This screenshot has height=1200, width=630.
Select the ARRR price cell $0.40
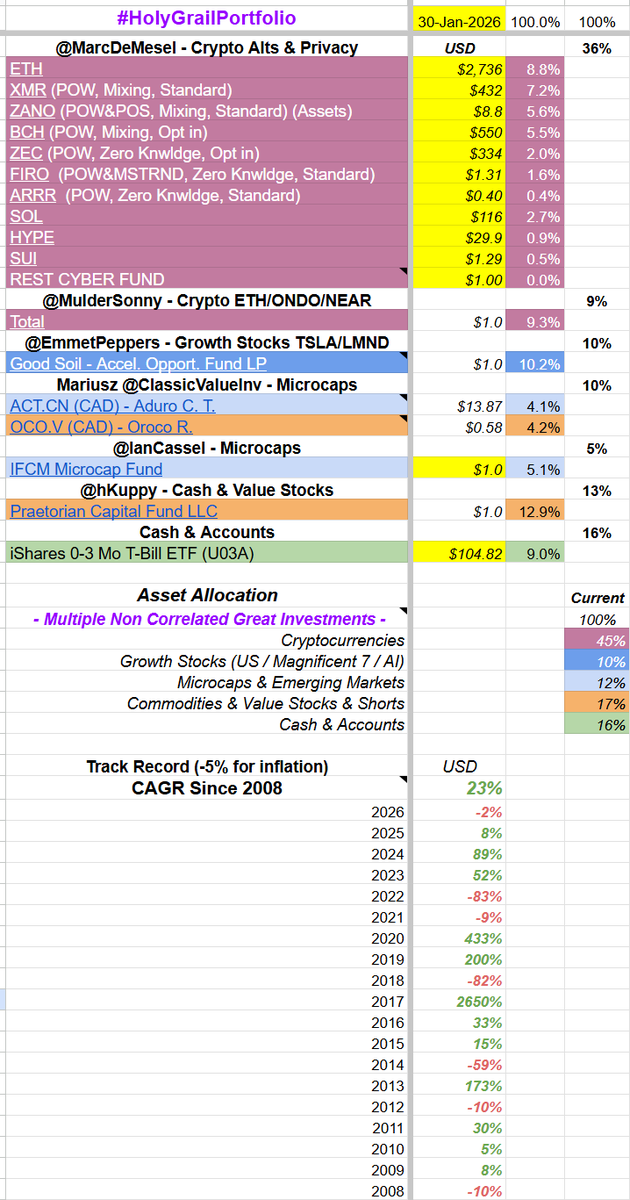(460, 195)
